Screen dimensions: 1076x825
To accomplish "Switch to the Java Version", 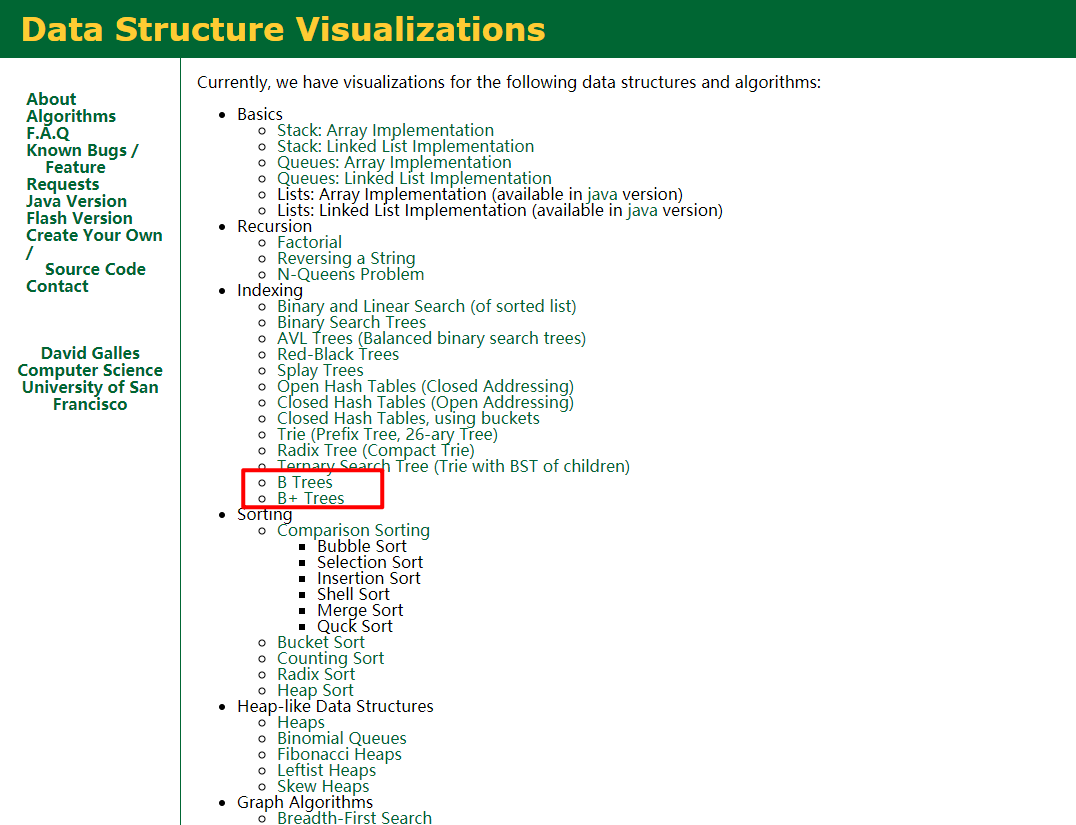I will pos(76,201).
